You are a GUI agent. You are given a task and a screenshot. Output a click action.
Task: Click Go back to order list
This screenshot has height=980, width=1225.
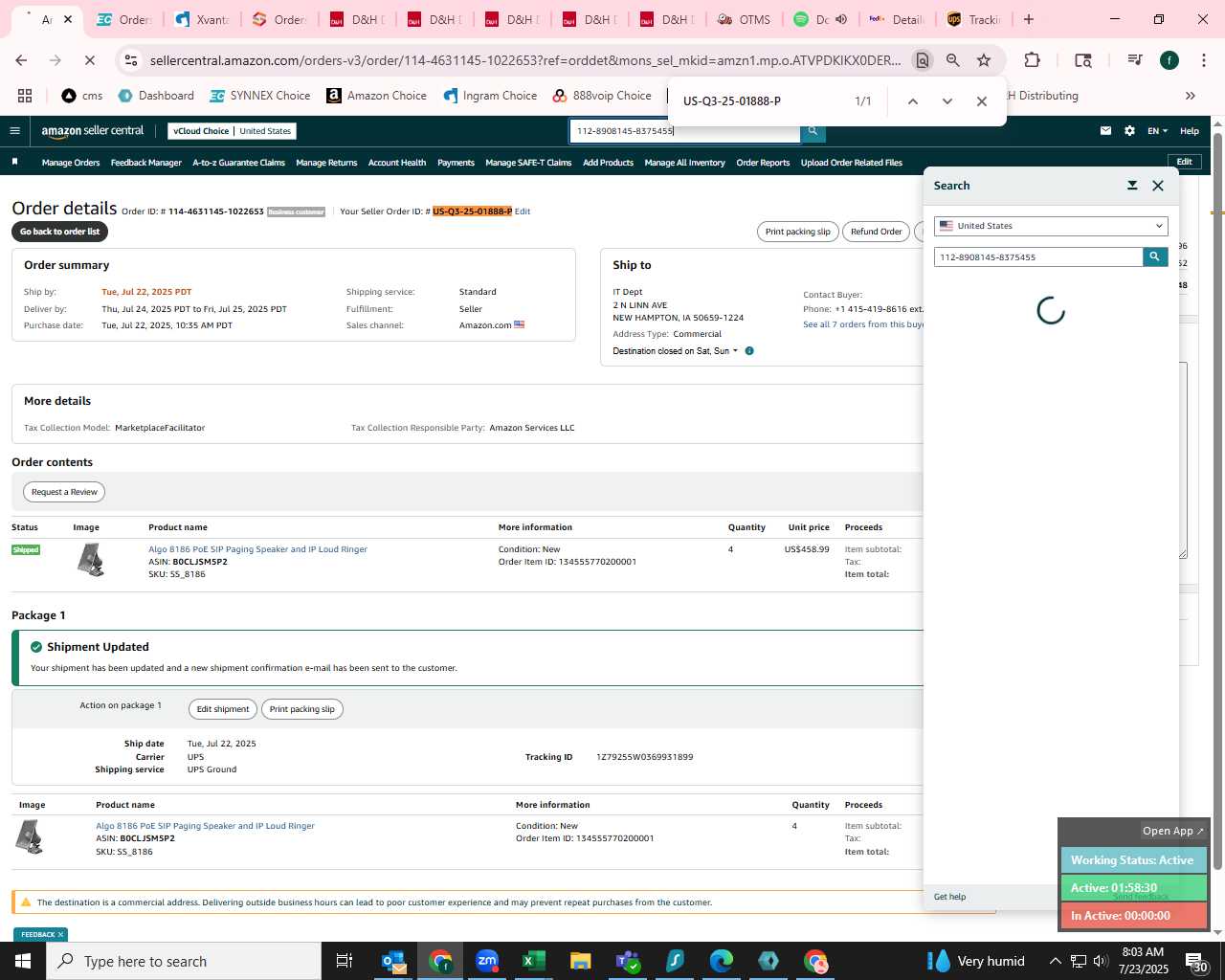pyautogui.click(x=59, y=232)
